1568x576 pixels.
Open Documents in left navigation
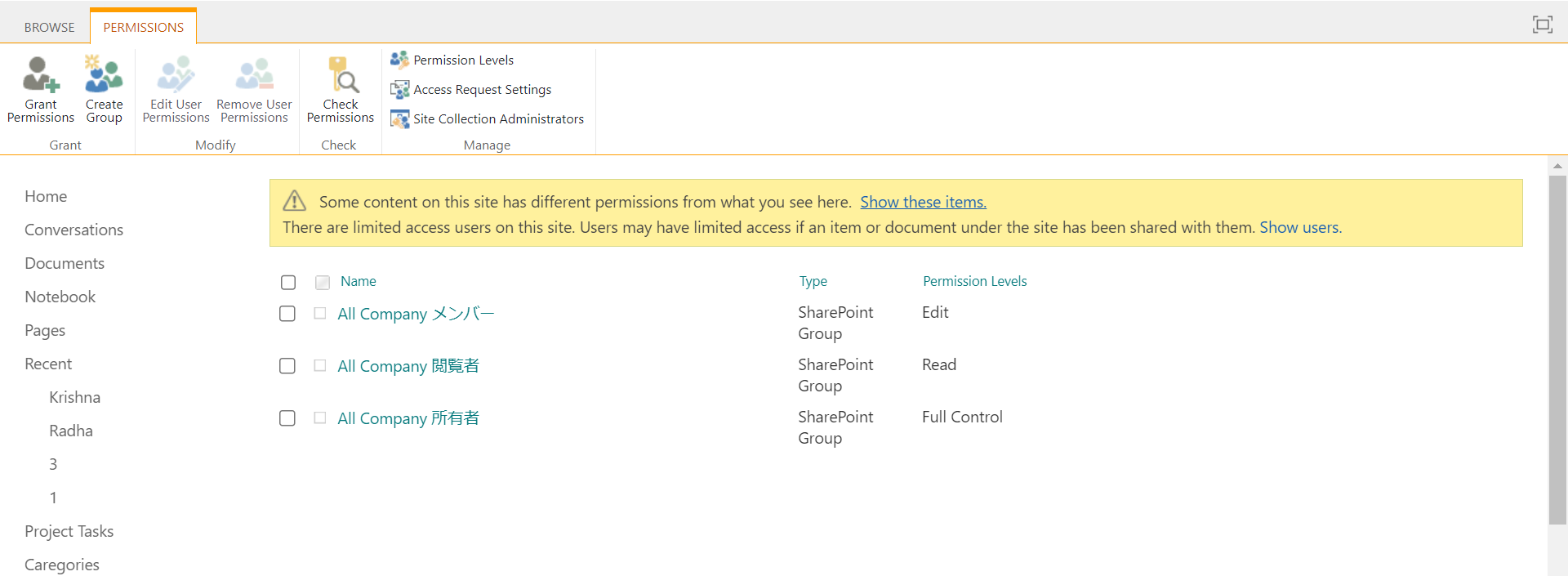65,263
